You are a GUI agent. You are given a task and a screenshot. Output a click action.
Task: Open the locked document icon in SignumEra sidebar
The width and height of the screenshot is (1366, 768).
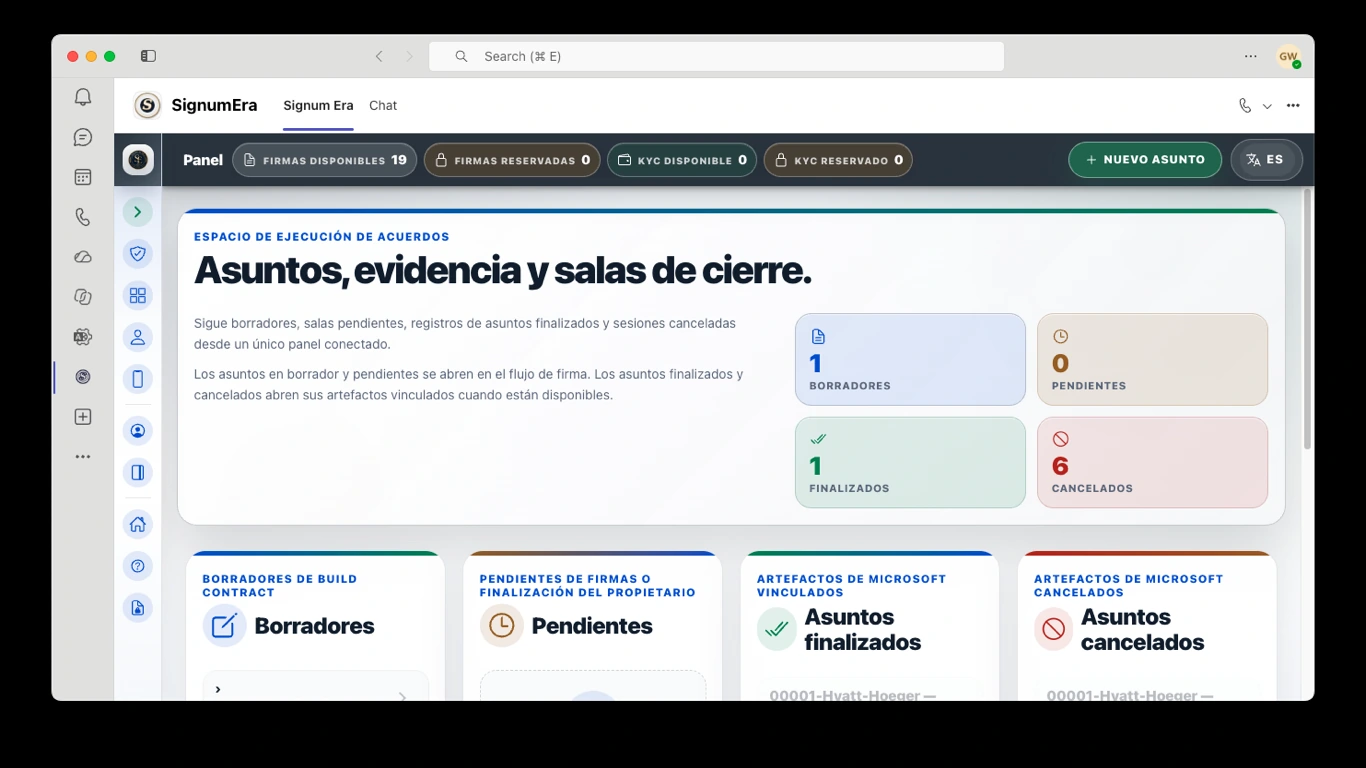coord(138,608)
